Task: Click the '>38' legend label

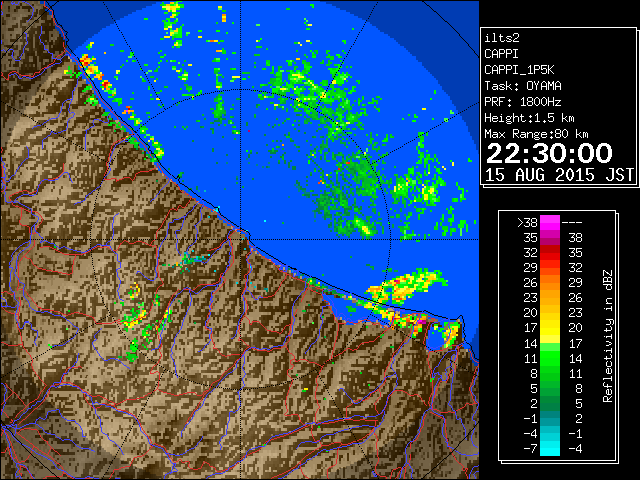Action: 527,223
